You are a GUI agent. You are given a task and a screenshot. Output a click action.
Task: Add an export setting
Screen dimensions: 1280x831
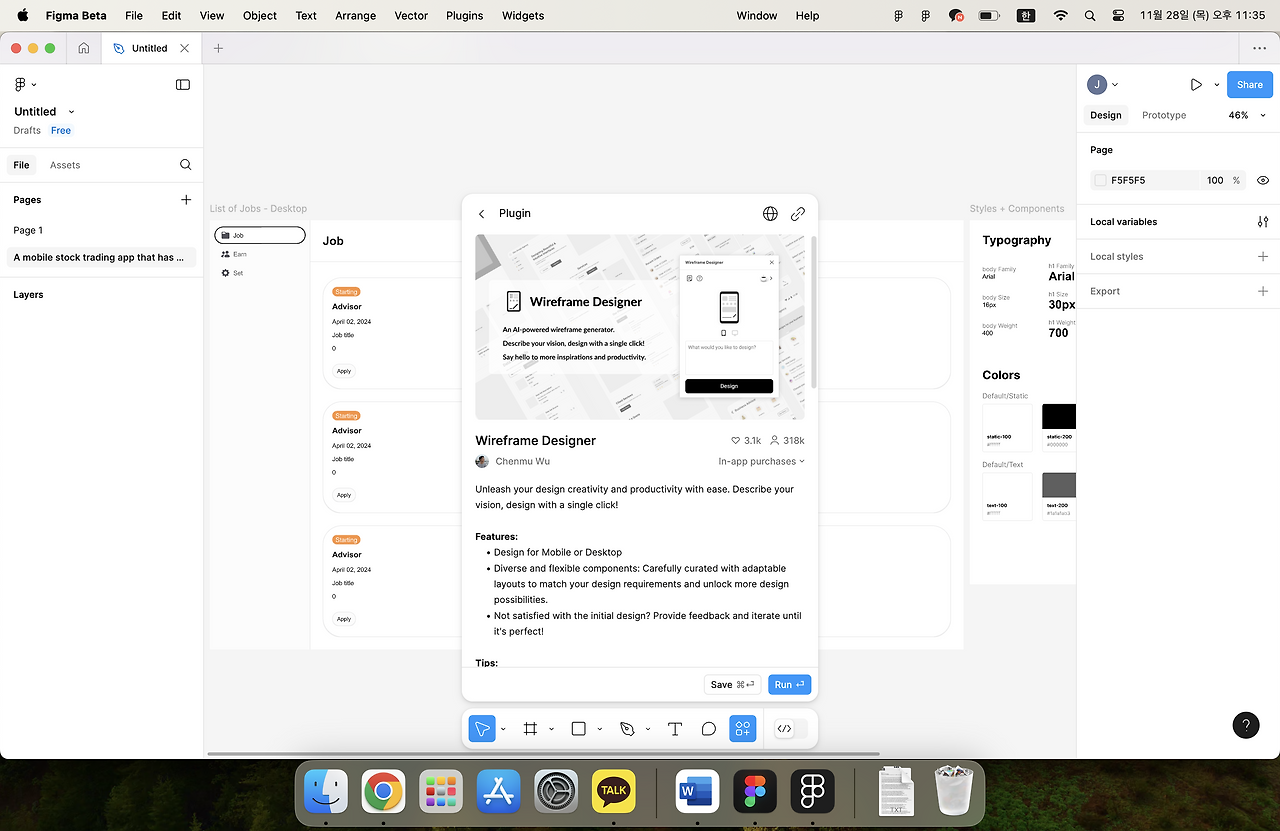[1263, 292]
